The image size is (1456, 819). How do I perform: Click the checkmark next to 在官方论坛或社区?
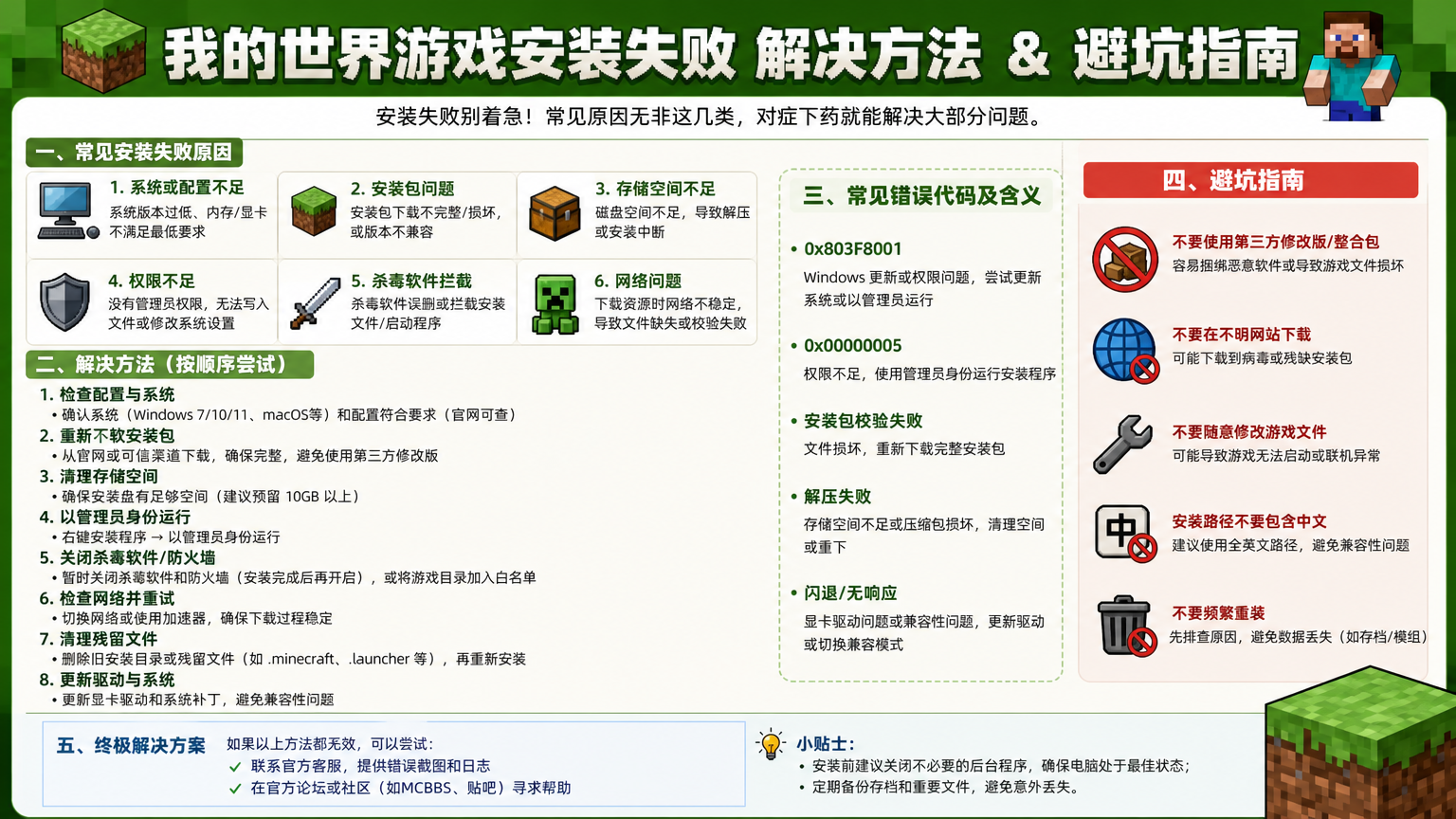click(235, 789)
